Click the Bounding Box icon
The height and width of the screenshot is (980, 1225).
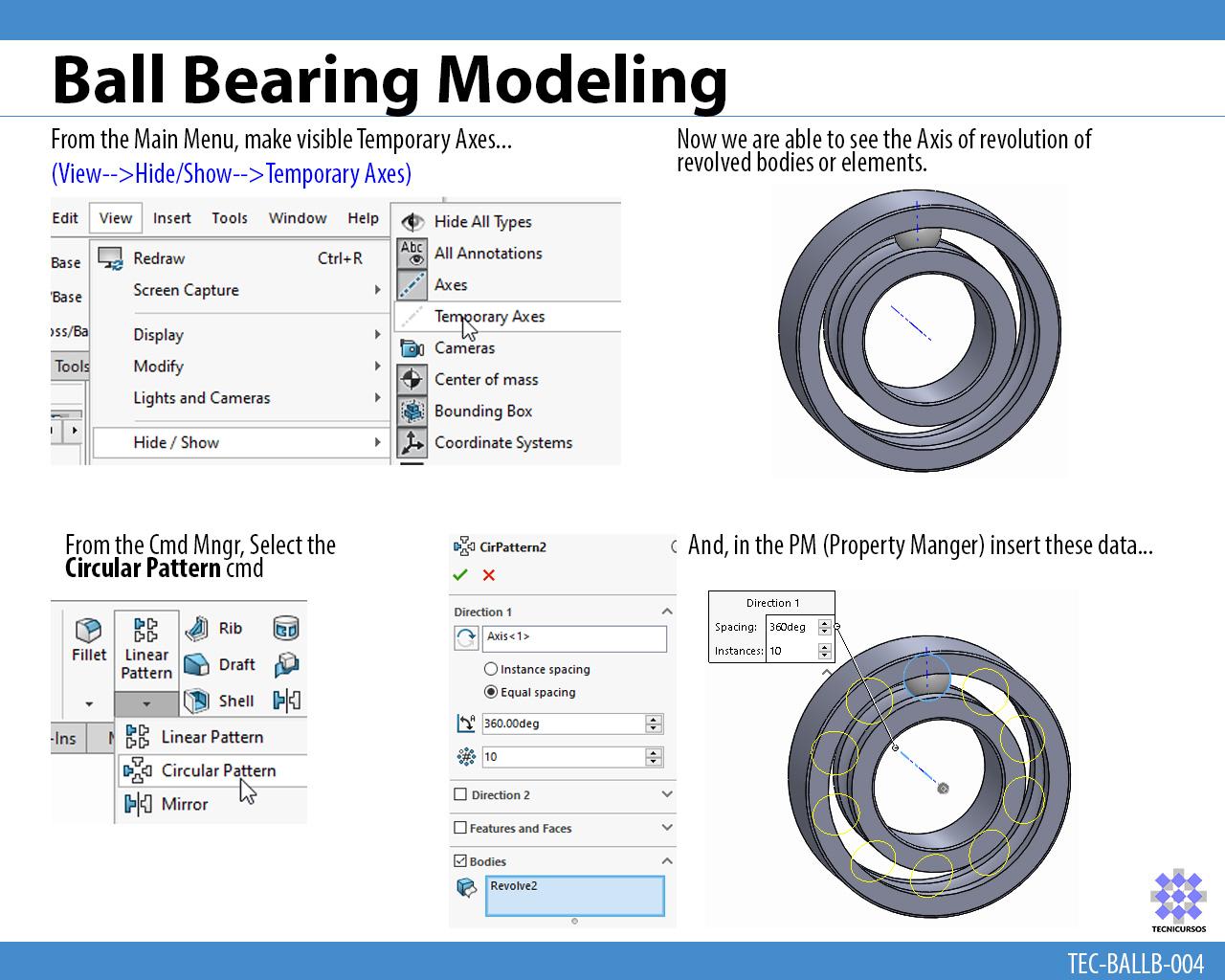(x=412, y=412)
